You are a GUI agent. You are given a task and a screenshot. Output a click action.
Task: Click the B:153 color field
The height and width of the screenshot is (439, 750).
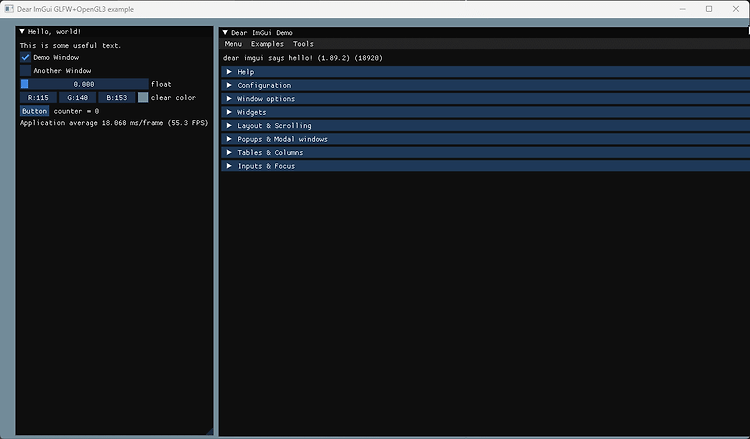pos(117,98)
